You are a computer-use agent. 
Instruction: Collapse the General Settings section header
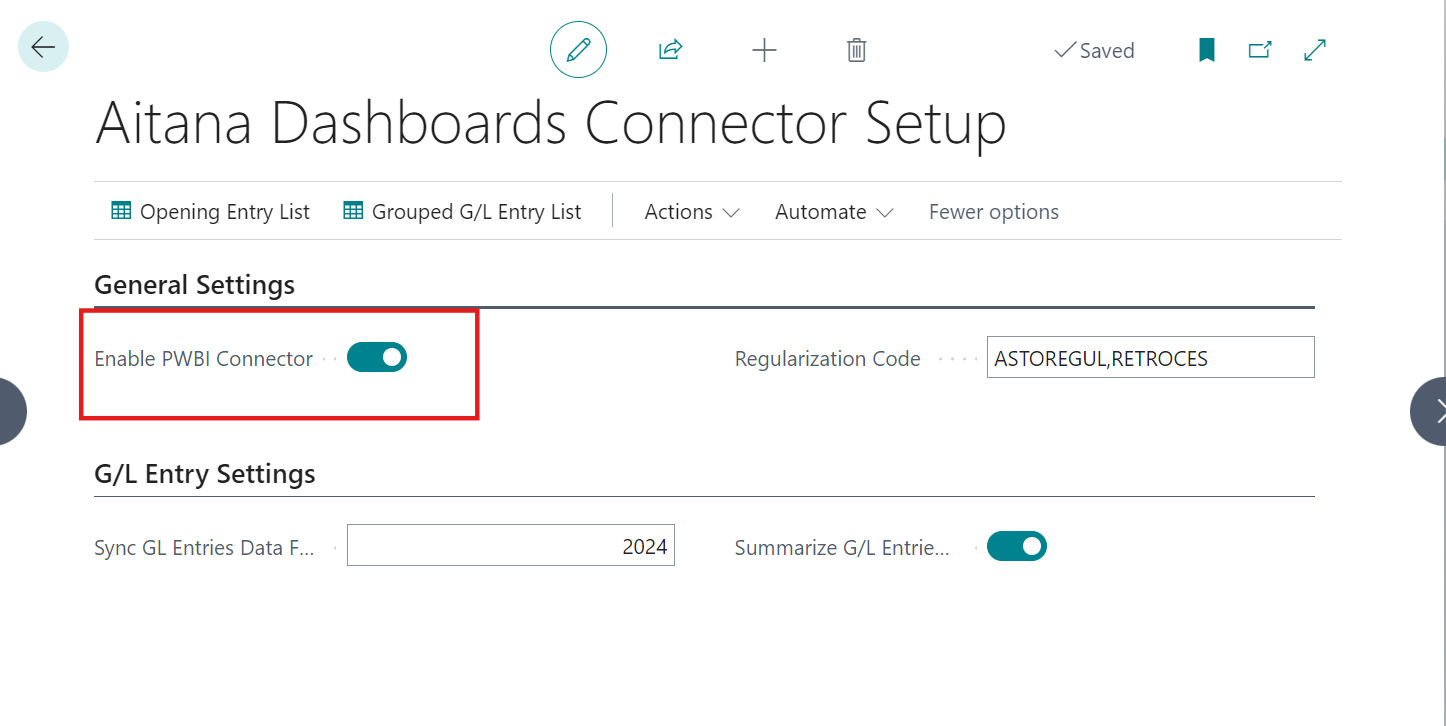[x=194, y=285]
